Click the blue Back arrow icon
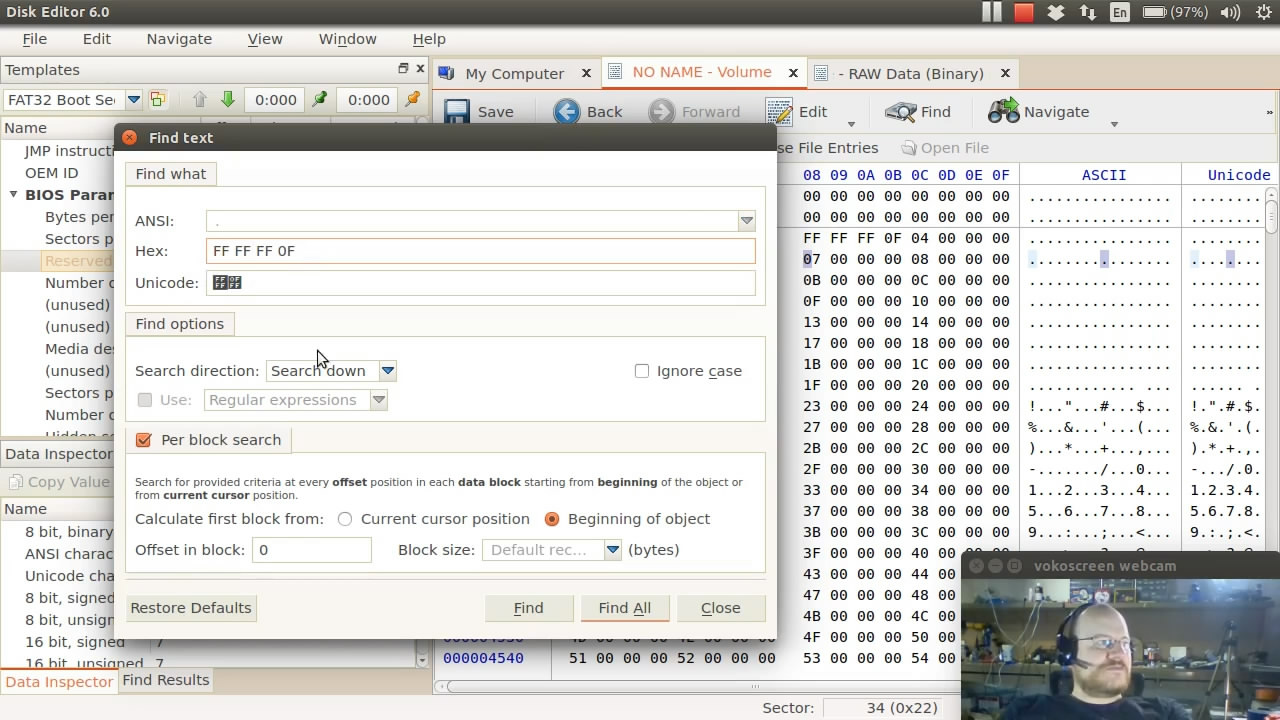1280x720 pixels. tap(567, 112)
